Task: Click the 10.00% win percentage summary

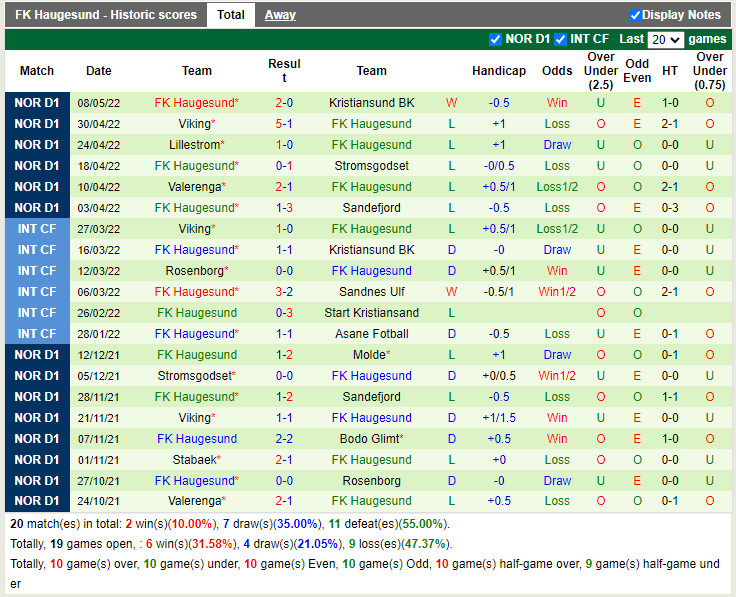Action: point(192,524)
